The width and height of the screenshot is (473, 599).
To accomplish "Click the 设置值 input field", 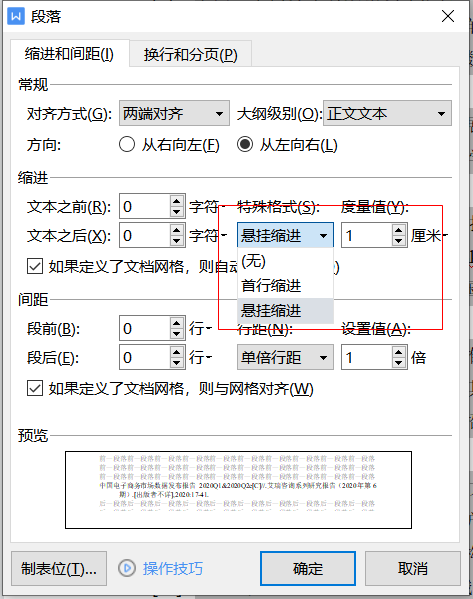I will point(367,357).
